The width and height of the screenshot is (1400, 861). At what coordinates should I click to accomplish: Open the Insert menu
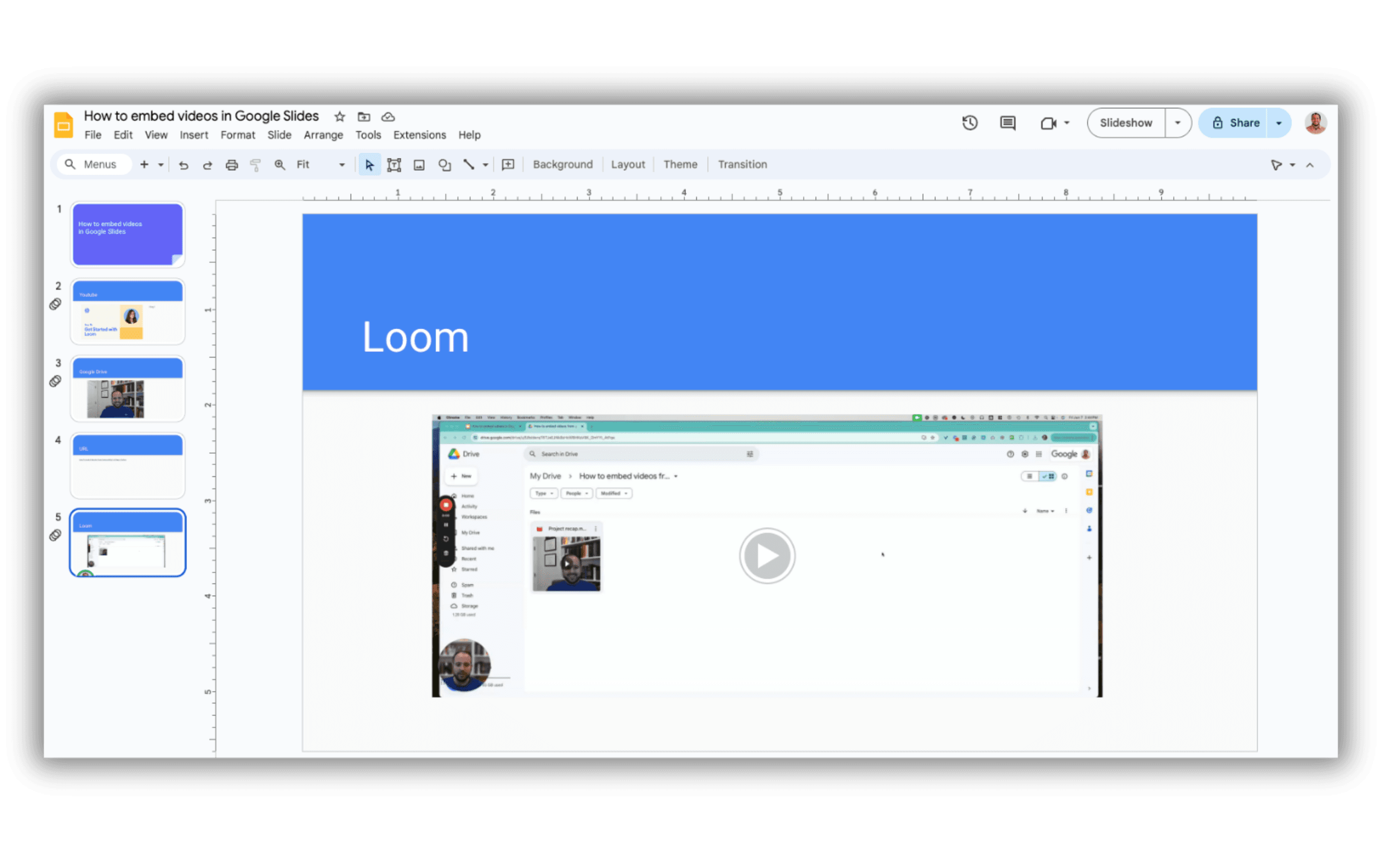pos(194,135)
